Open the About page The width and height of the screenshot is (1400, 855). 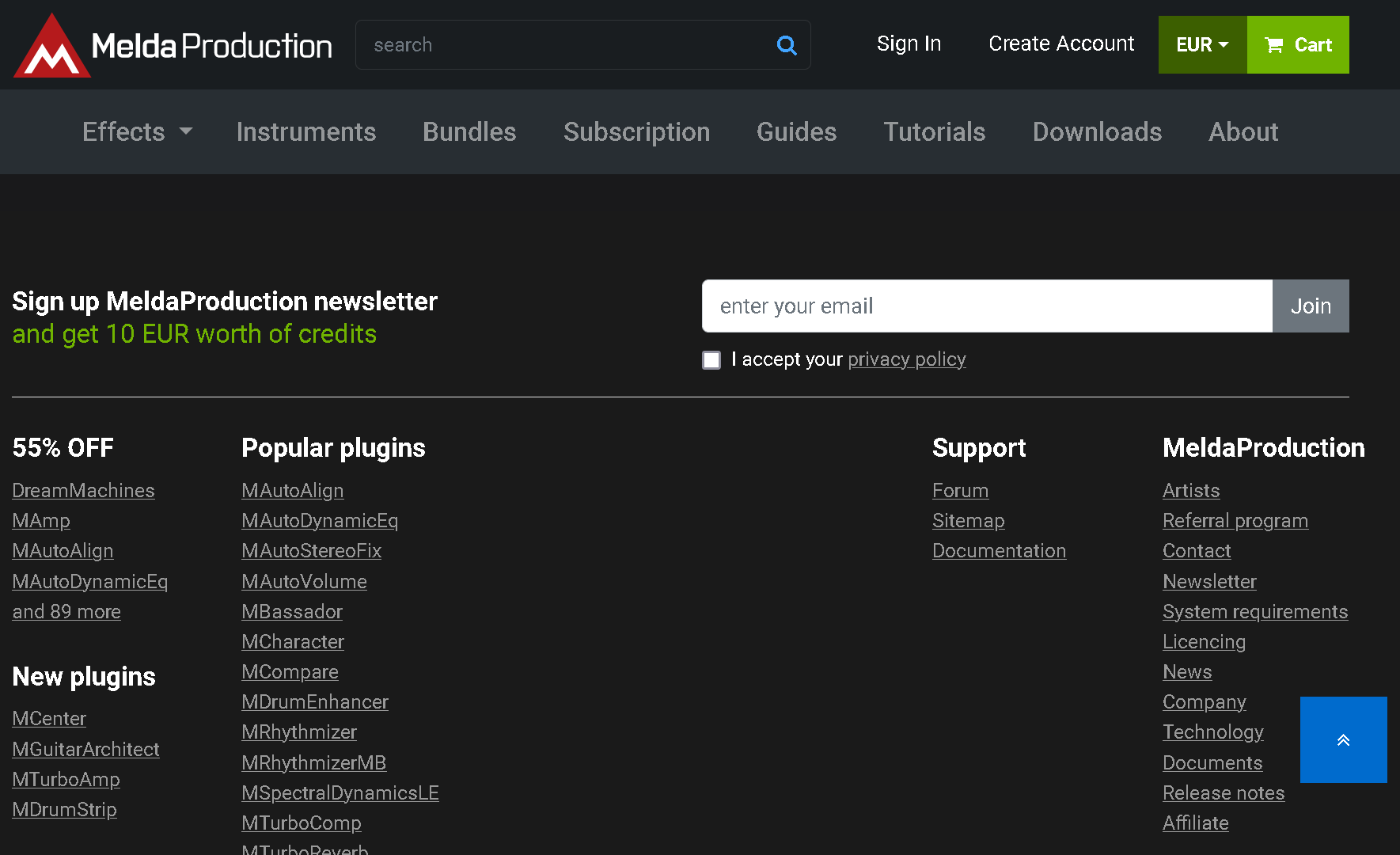(x=1243, y=131)
